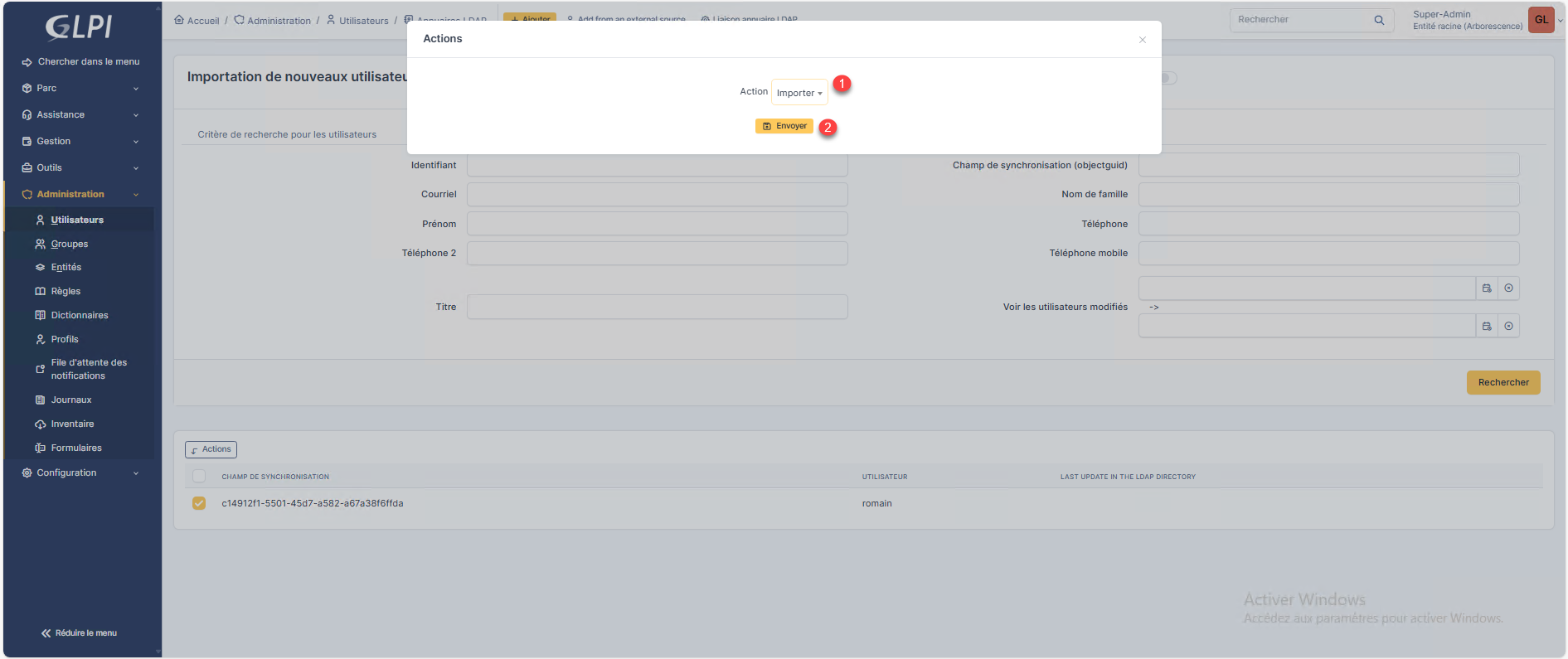Image resolution: width=1568 pixels, height=659 pixels.
Task: Clear the lower modified-users date field with its X icon
Action: pos(1508,327)
